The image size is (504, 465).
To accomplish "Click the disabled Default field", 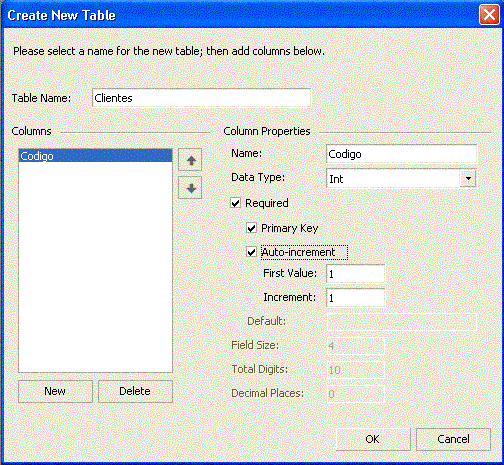I will [x=402, y=322].
